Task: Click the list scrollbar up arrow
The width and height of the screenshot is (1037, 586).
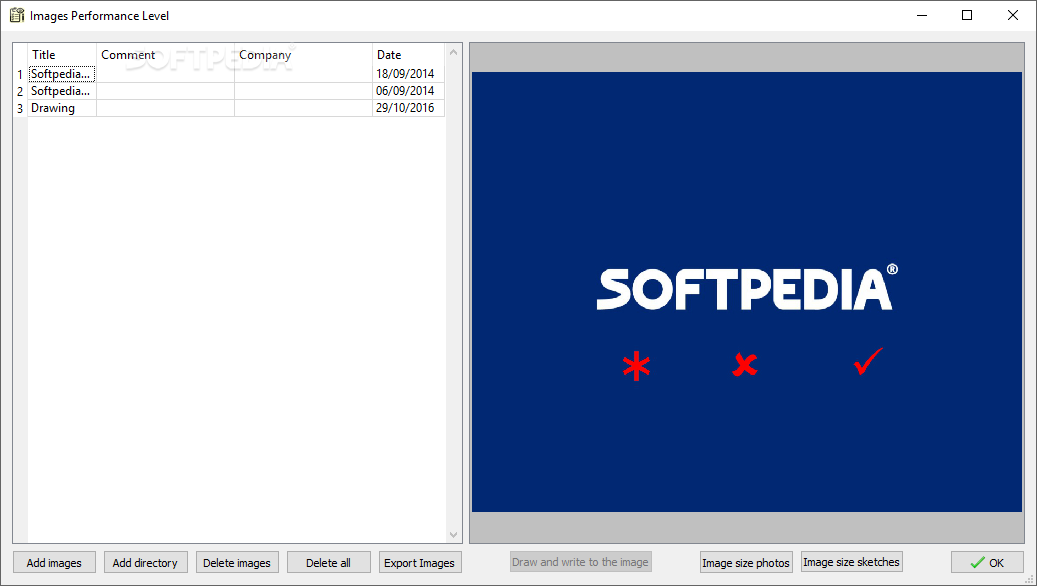Action: [454, 52]
